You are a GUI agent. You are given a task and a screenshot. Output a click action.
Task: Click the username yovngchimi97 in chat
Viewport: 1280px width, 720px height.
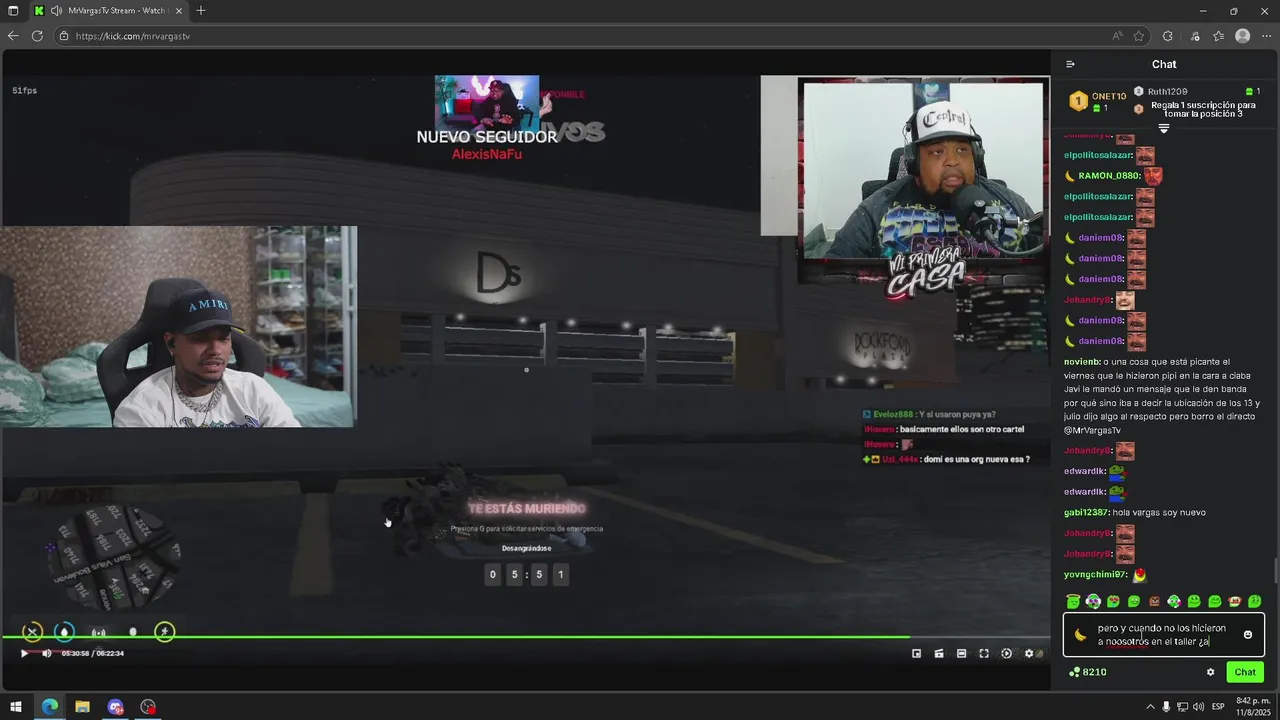point(1095,575)
